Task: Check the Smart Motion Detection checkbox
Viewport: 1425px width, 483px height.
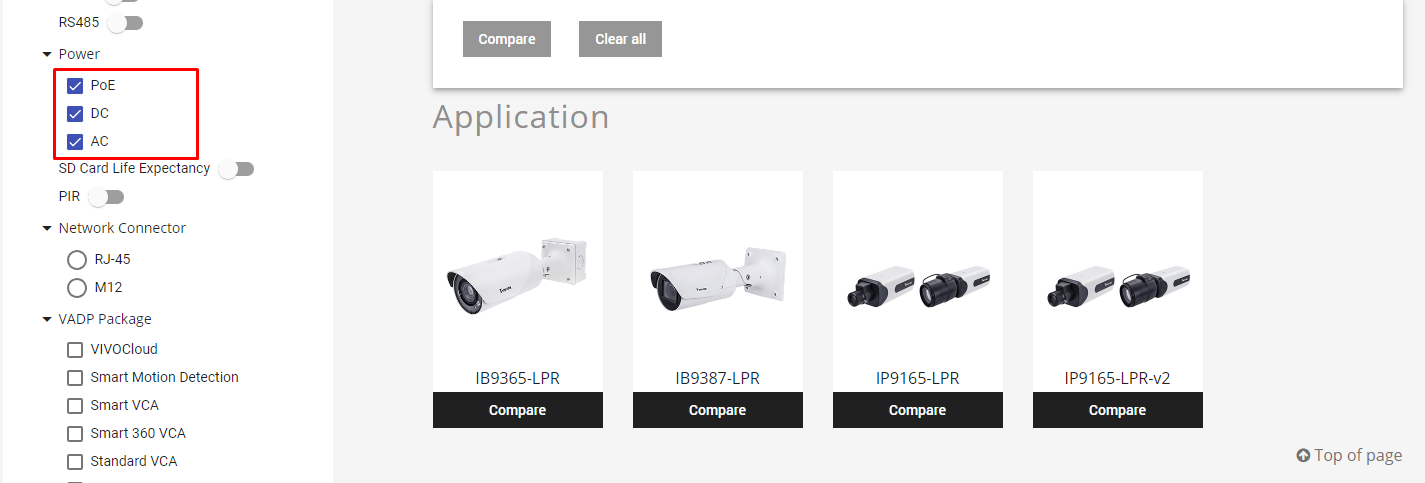Action: coord(75,378)
